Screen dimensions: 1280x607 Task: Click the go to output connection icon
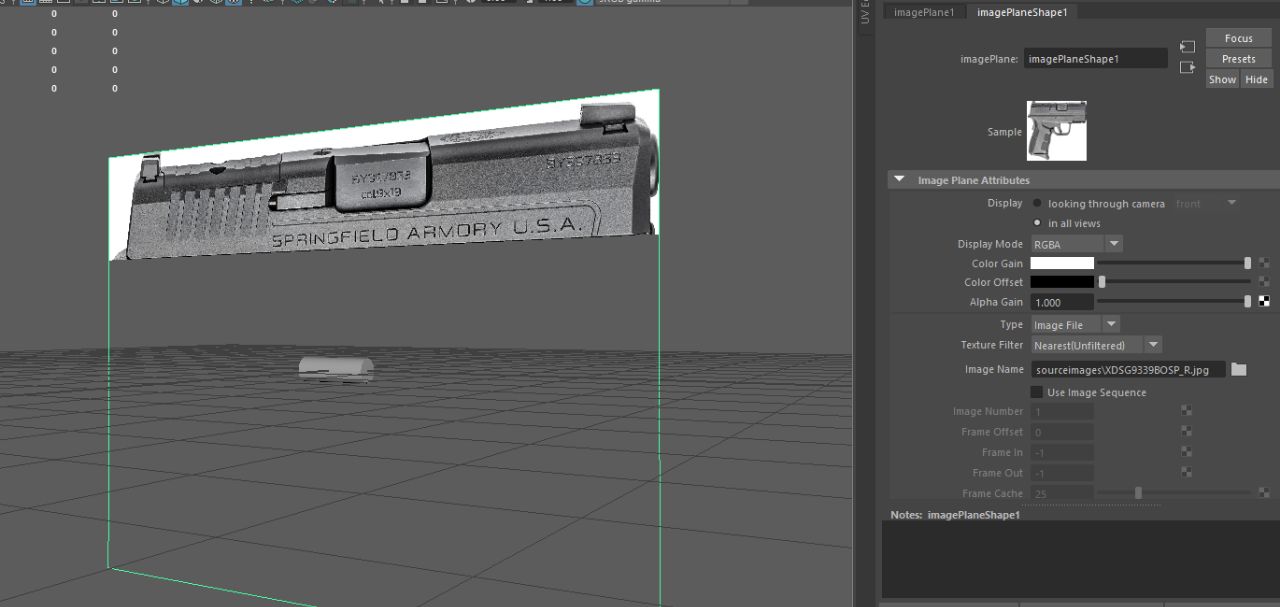point(1187,68)
